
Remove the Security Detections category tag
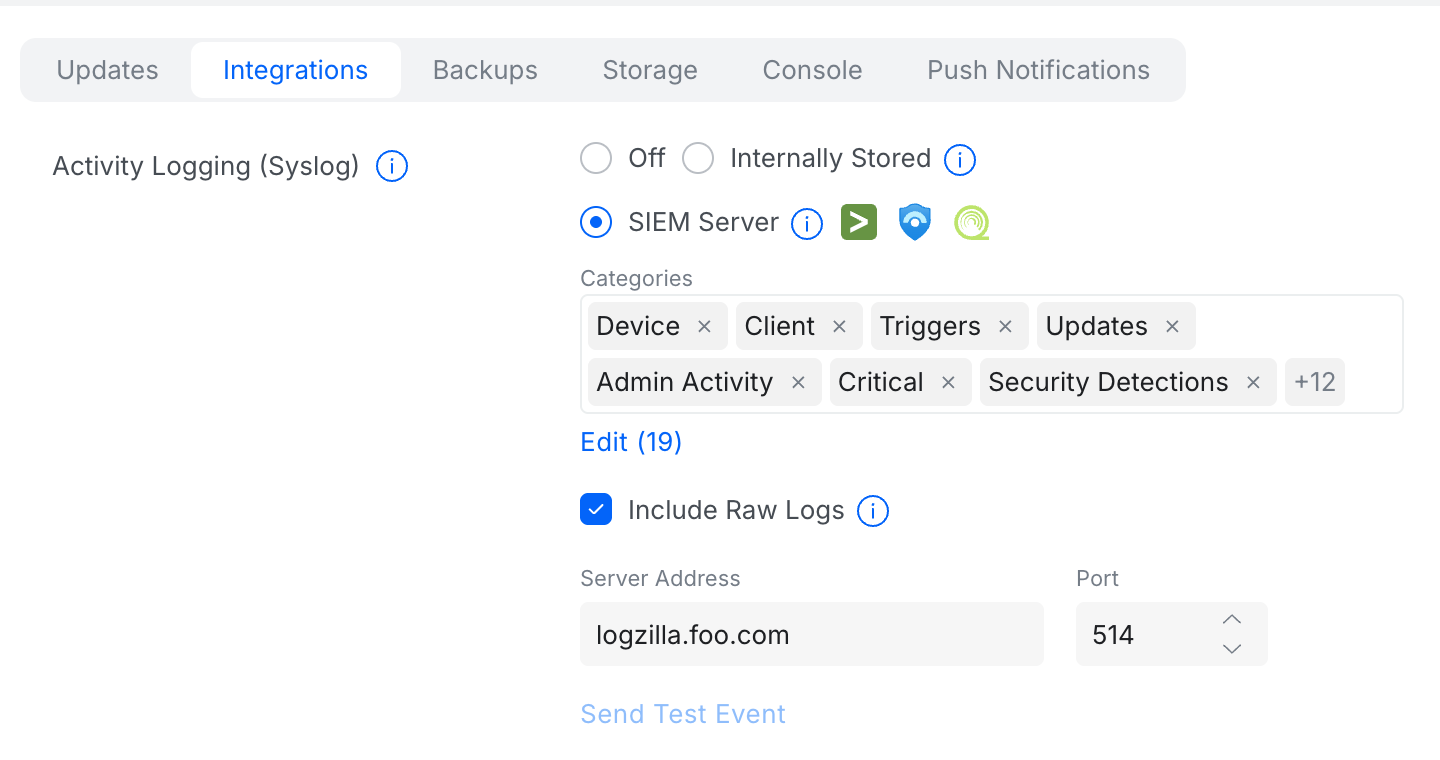[x=1253, y=382]
